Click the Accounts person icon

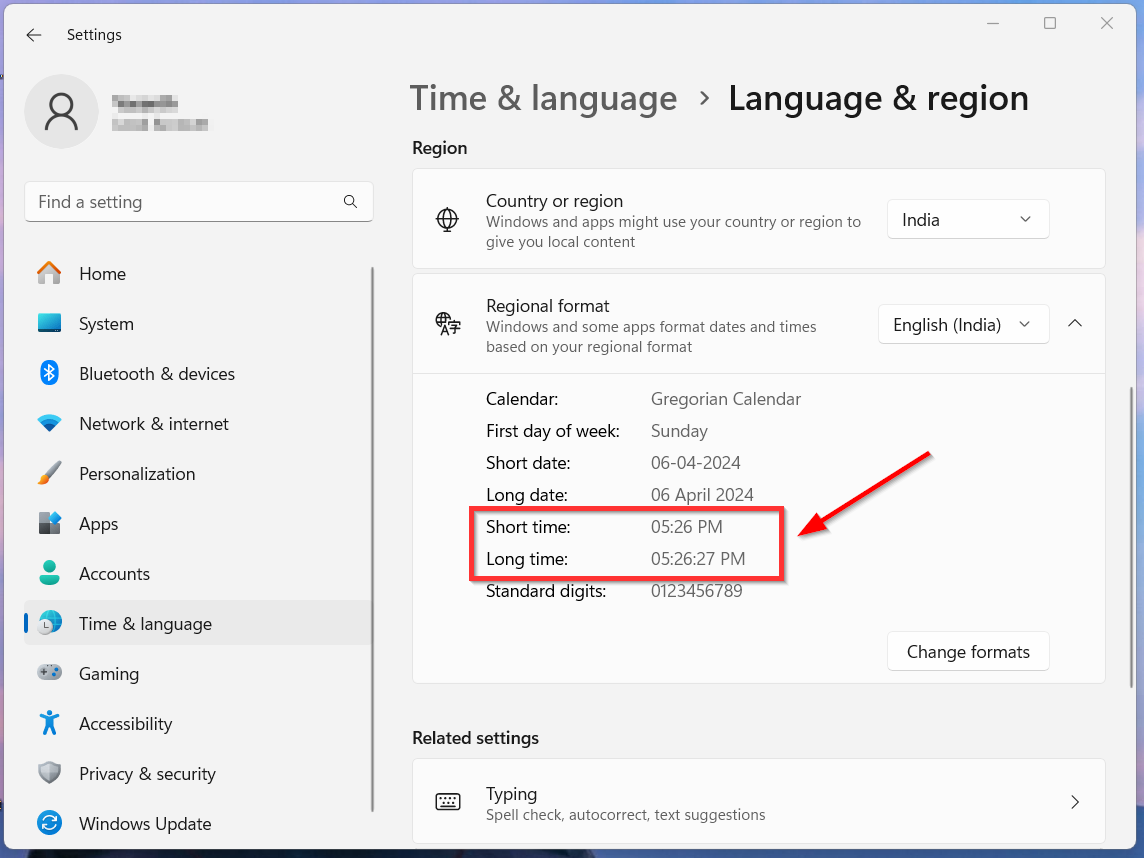[50, 573]
